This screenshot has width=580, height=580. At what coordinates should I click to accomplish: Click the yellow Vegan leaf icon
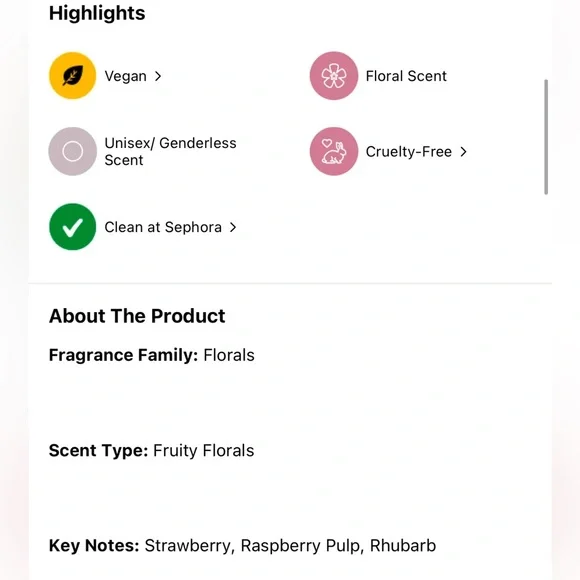[x=72, y=76]
